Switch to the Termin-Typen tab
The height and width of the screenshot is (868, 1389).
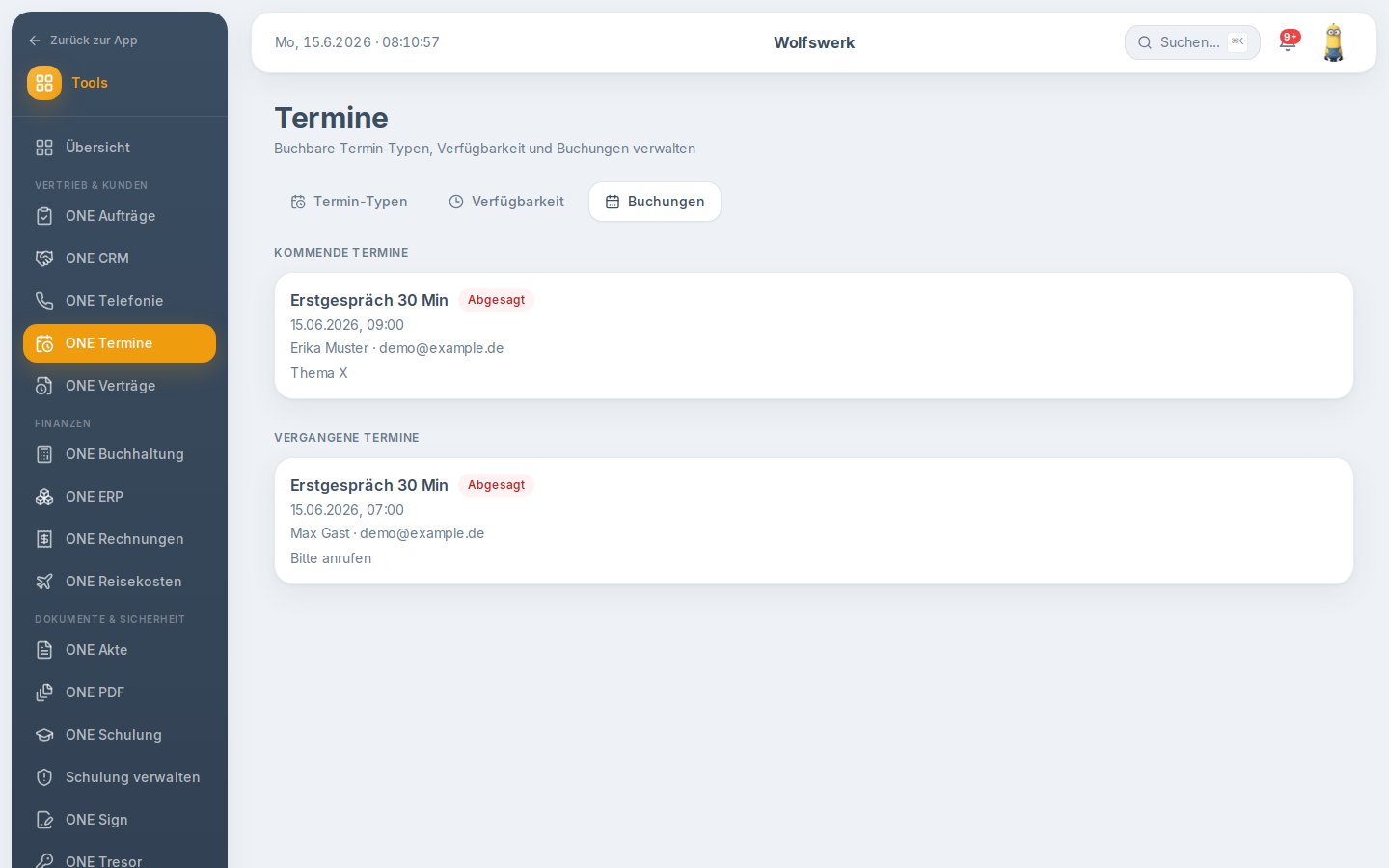point(349,202)
